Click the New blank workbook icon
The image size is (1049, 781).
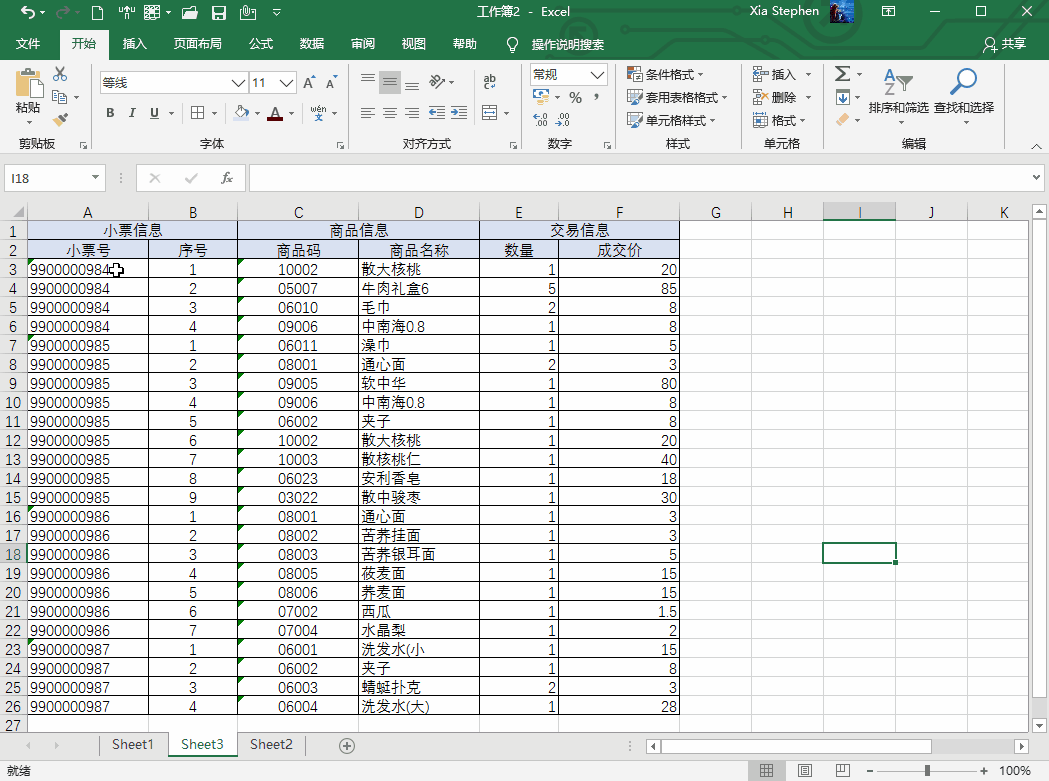[98, 12]
